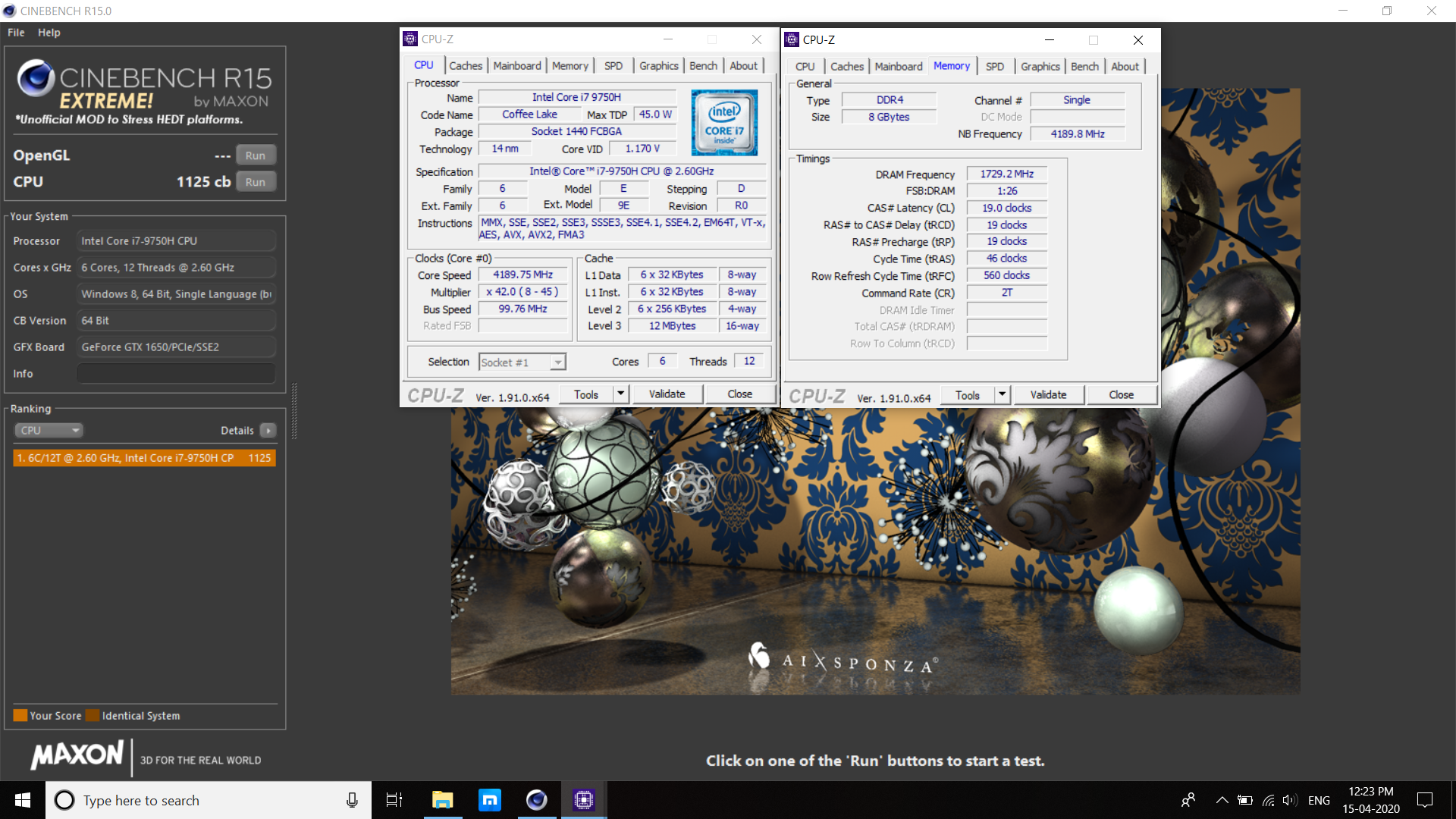Click Tools button in left CPU-Z window

coord(586,394)
